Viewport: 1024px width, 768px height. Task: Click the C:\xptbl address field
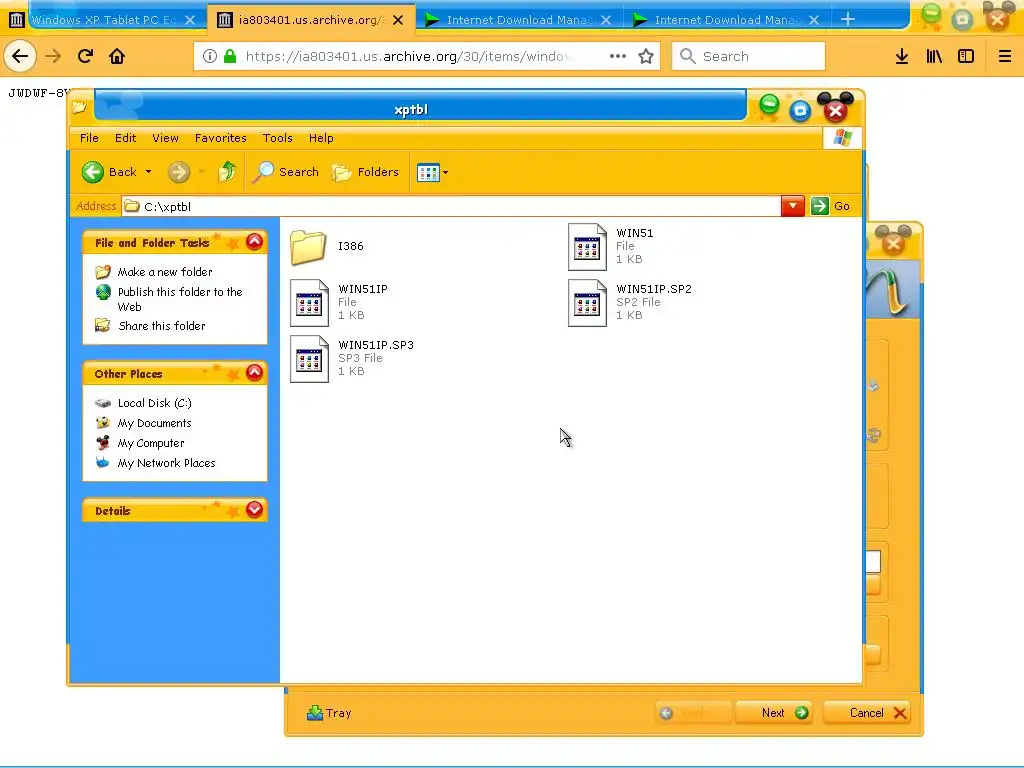pyautogui.click(x=451, y=206)
